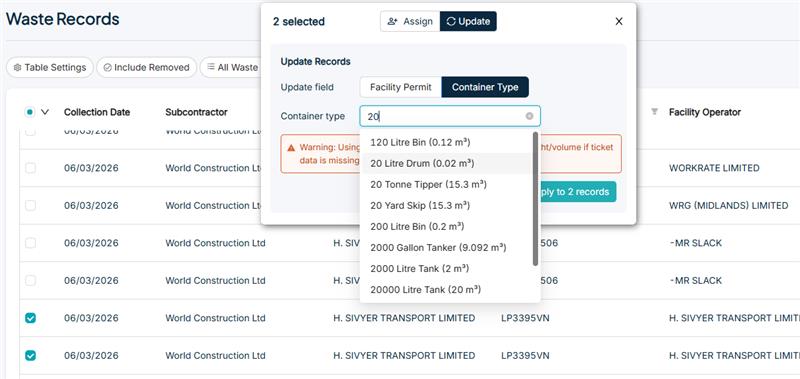
Task: Clear the container type search field
Action: tap(529, 116)
